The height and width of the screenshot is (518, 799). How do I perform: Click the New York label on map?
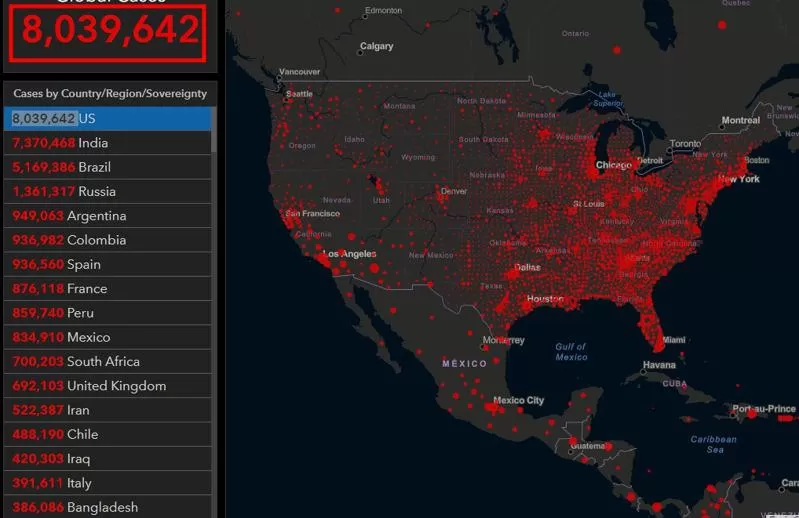tap(739, 179)
